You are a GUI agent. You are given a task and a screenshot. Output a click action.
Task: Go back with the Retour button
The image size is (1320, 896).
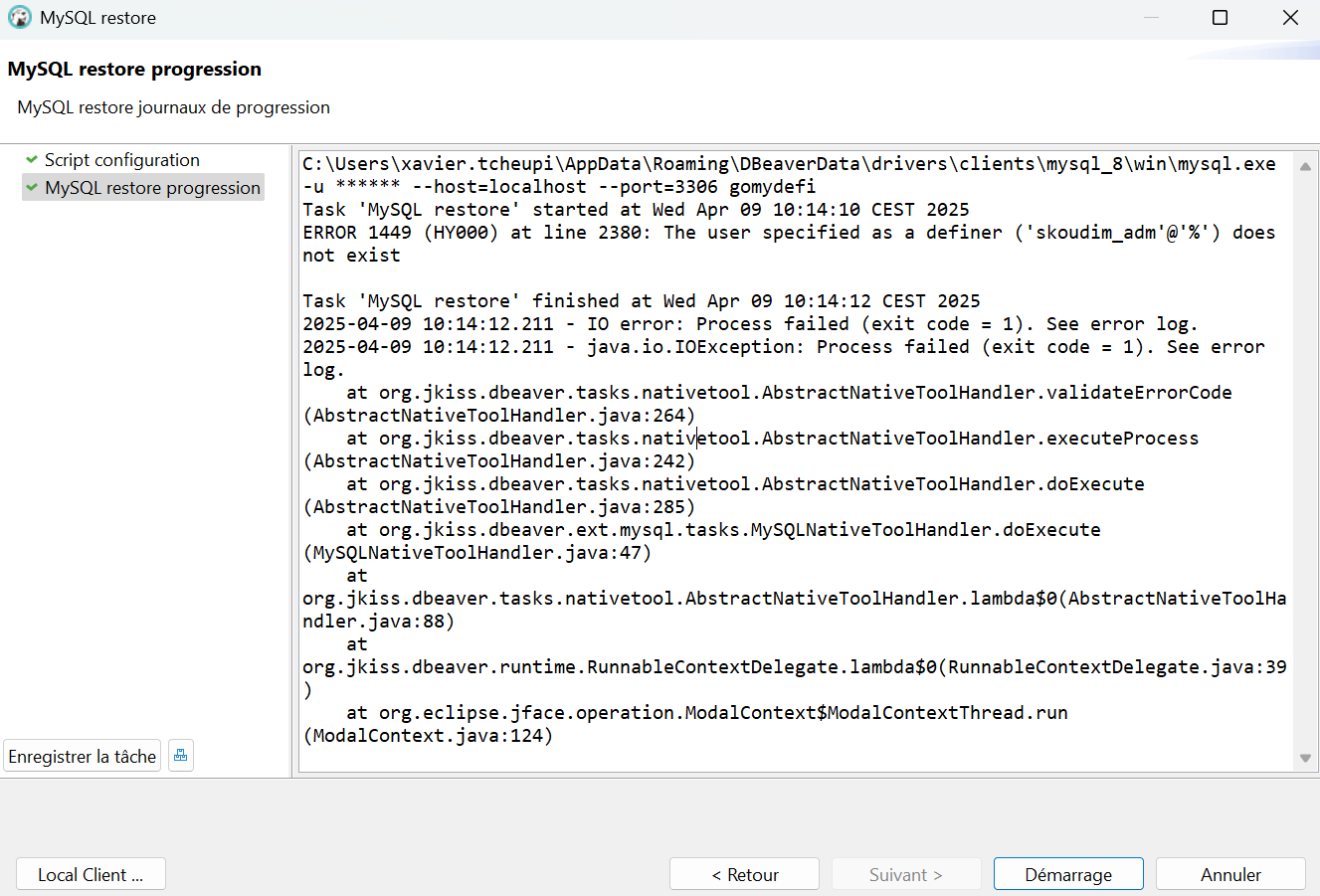[x=744, y=874]
